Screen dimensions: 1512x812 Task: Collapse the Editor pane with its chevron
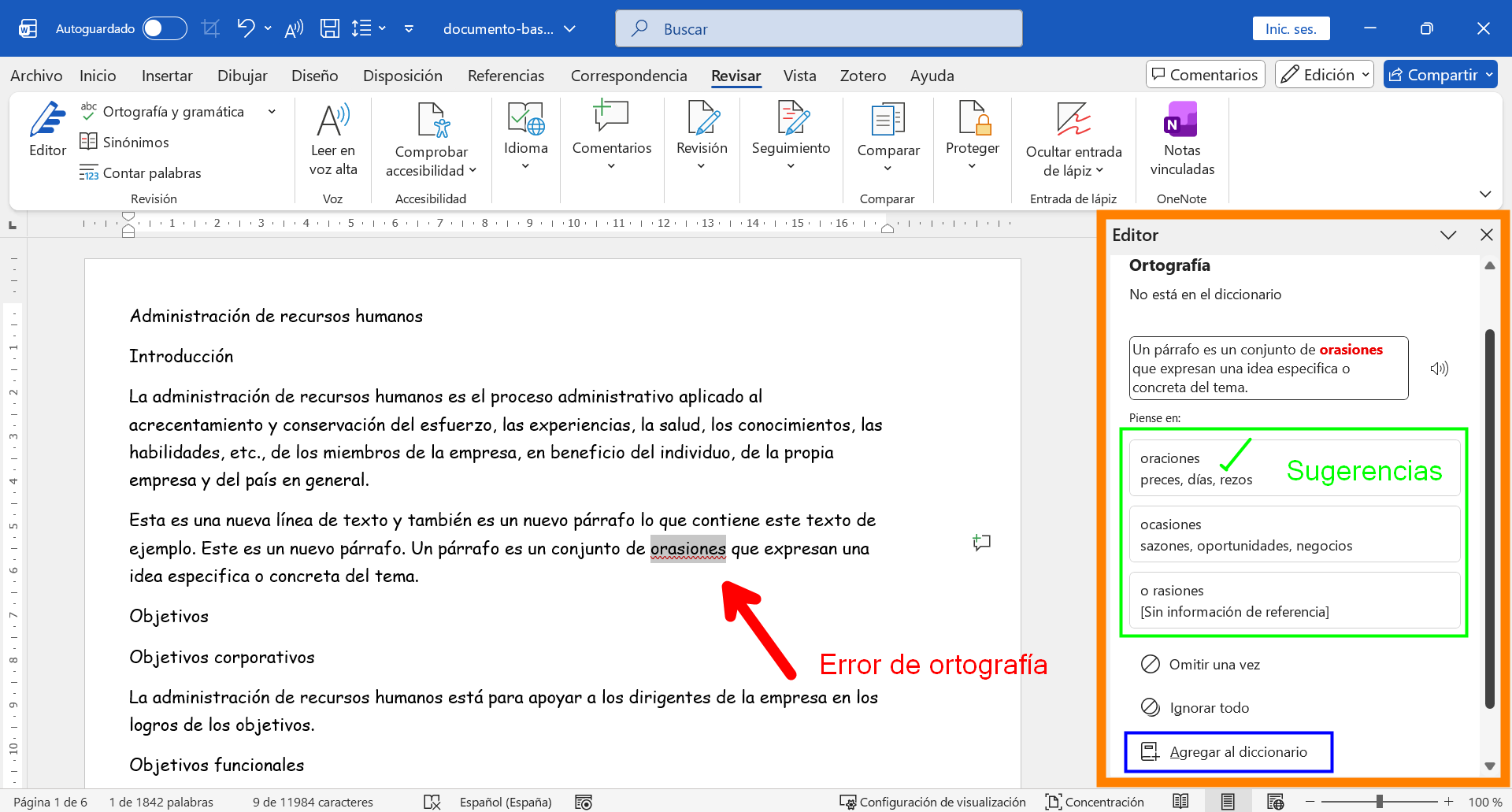coord(1448,235)
